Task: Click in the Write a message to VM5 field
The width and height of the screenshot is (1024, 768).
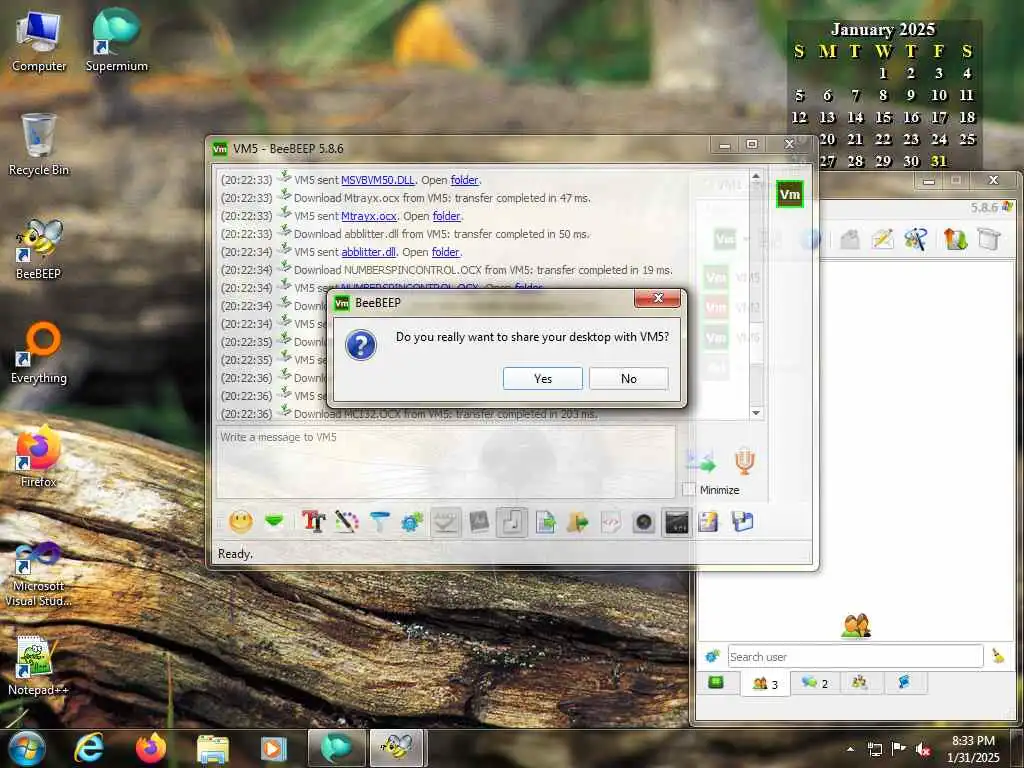Action: (445, 462)
